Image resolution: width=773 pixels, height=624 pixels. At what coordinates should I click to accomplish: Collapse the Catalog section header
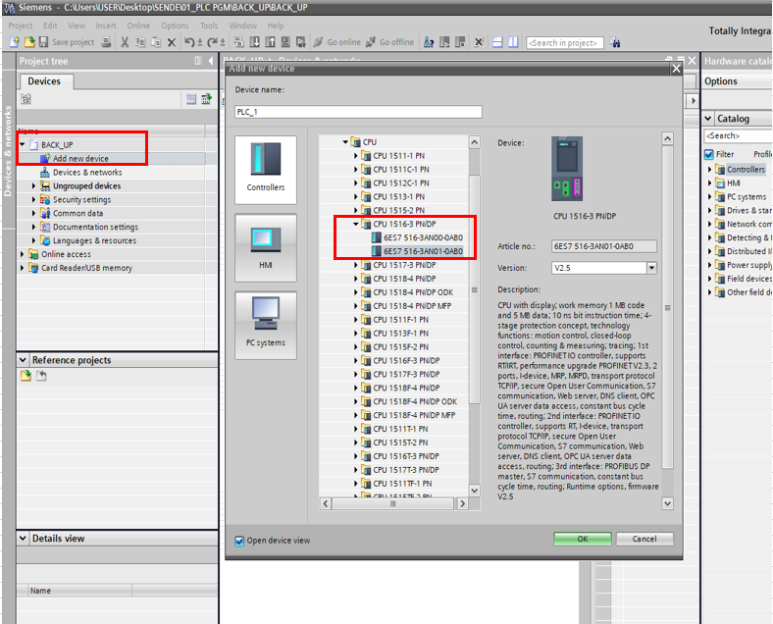click(x=708, y=118)
